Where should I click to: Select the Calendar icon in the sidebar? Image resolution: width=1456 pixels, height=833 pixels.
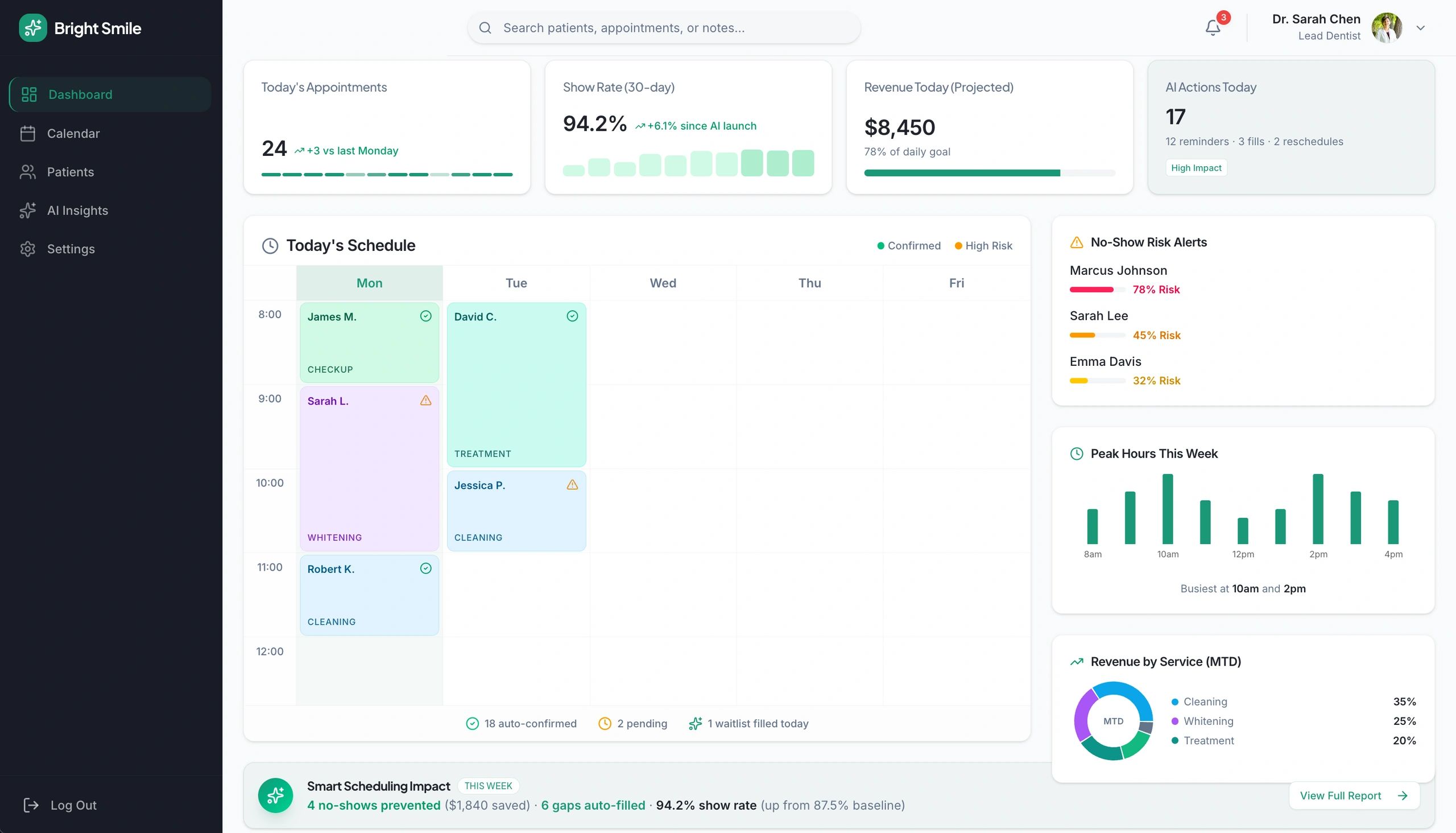click(x=28, y=133)
